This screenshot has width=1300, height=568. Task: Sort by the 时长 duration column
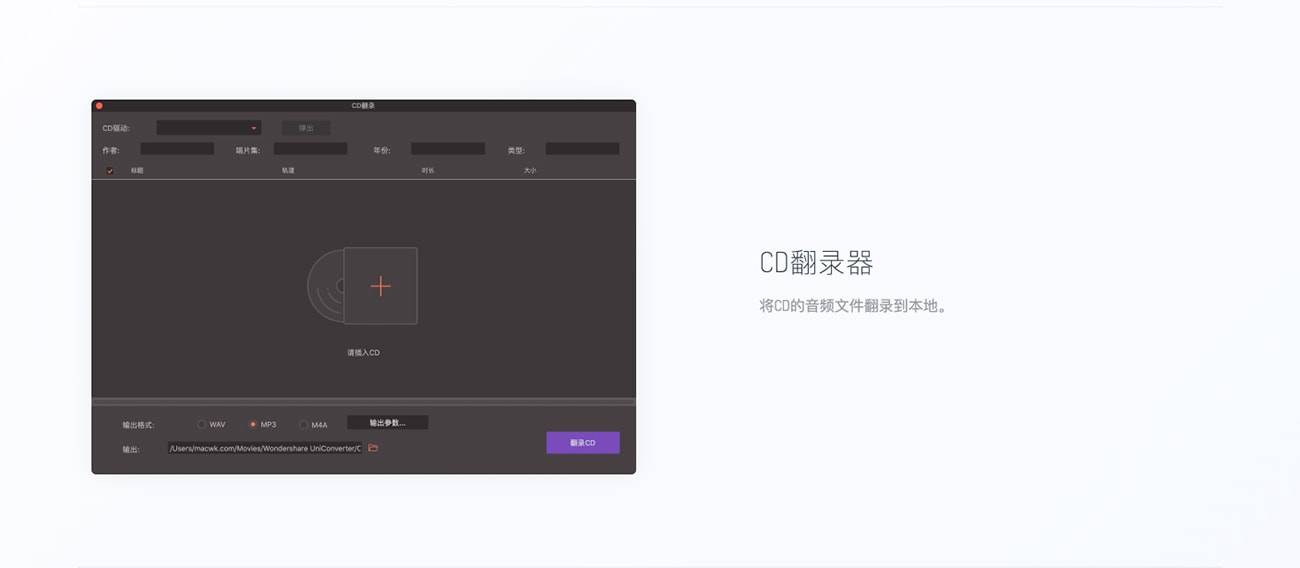(x=428, y=171)
